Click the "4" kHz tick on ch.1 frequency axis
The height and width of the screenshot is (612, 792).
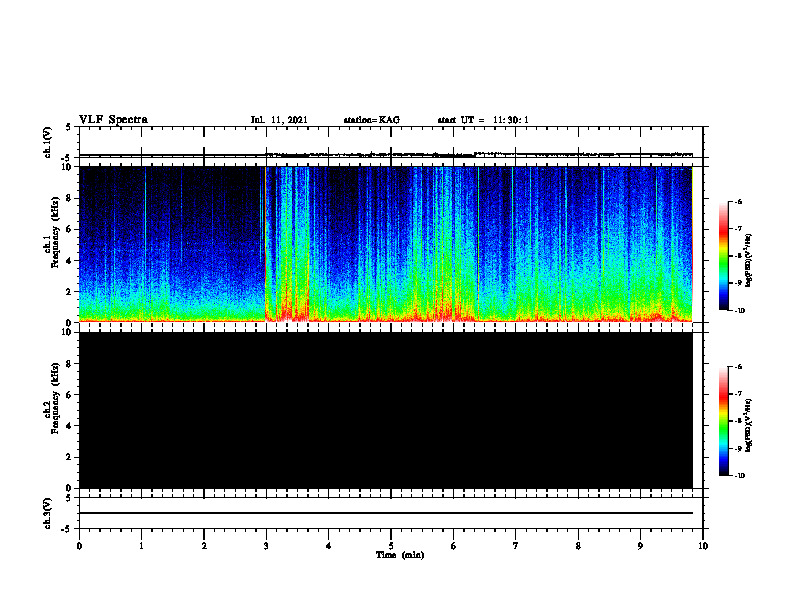[x=70, y=261]
